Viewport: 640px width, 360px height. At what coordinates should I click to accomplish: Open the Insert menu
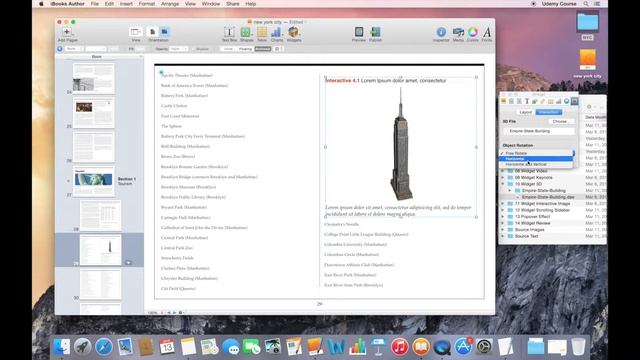pyautogui.click(x=126, y=4)
